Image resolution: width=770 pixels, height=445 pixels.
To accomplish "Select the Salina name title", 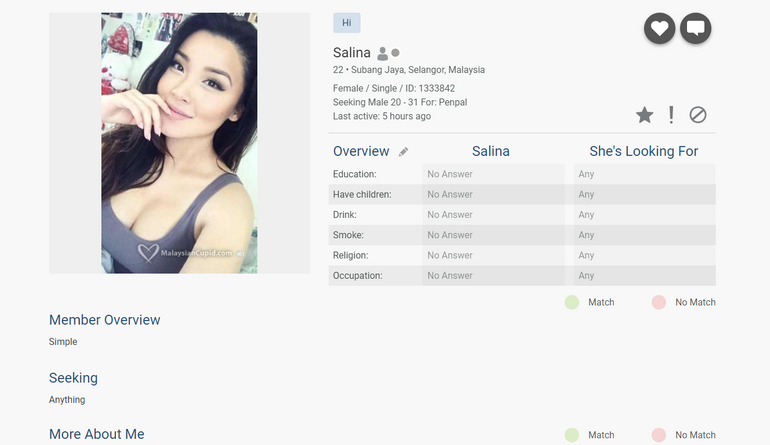I will tap(352, 53).
